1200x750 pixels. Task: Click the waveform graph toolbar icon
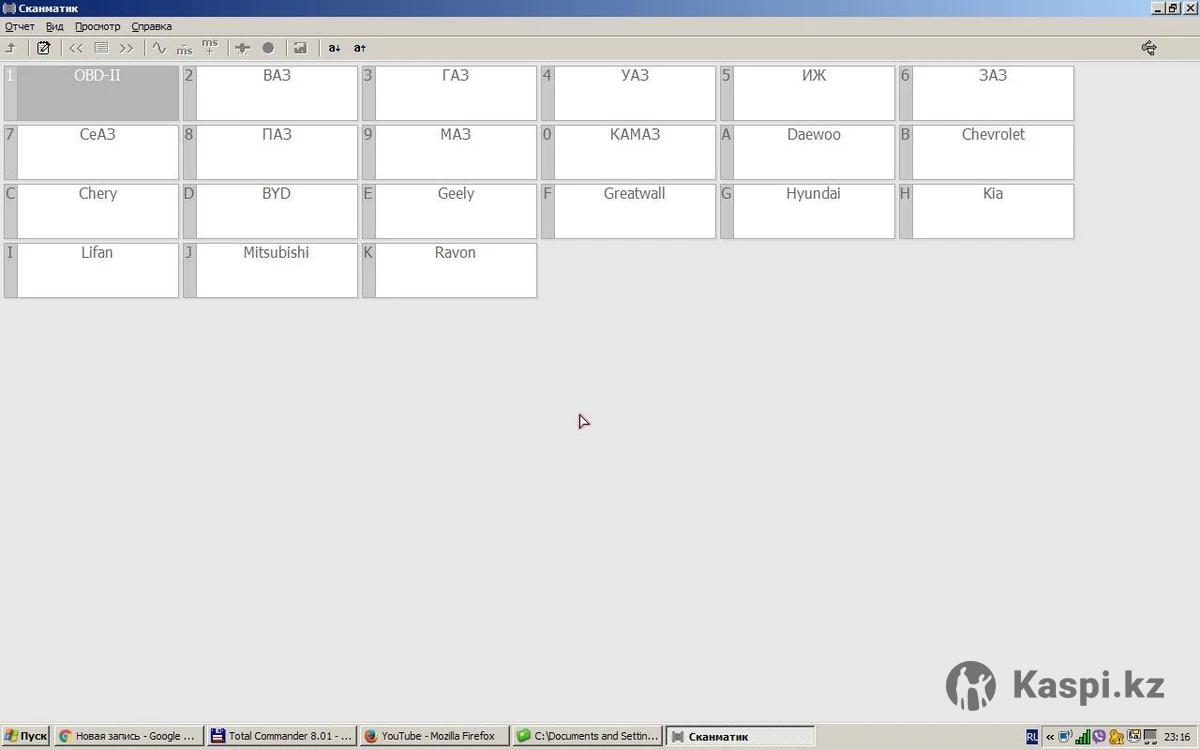(159, 48)
